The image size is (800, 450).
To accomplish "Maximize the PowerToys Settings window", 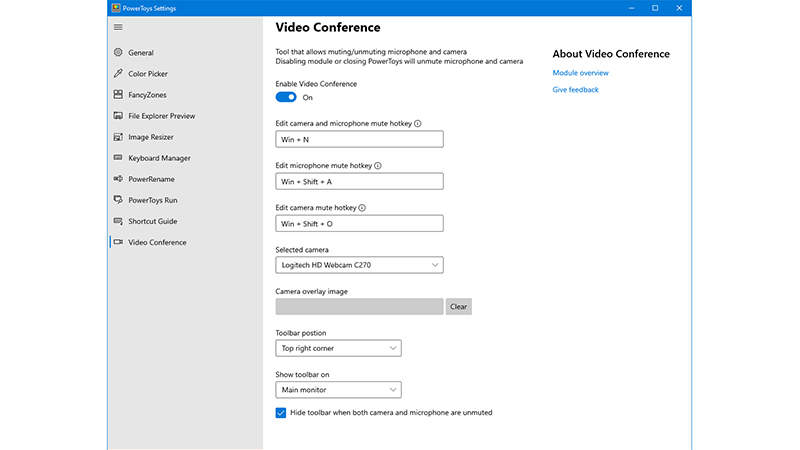I will tap(655, 8).
